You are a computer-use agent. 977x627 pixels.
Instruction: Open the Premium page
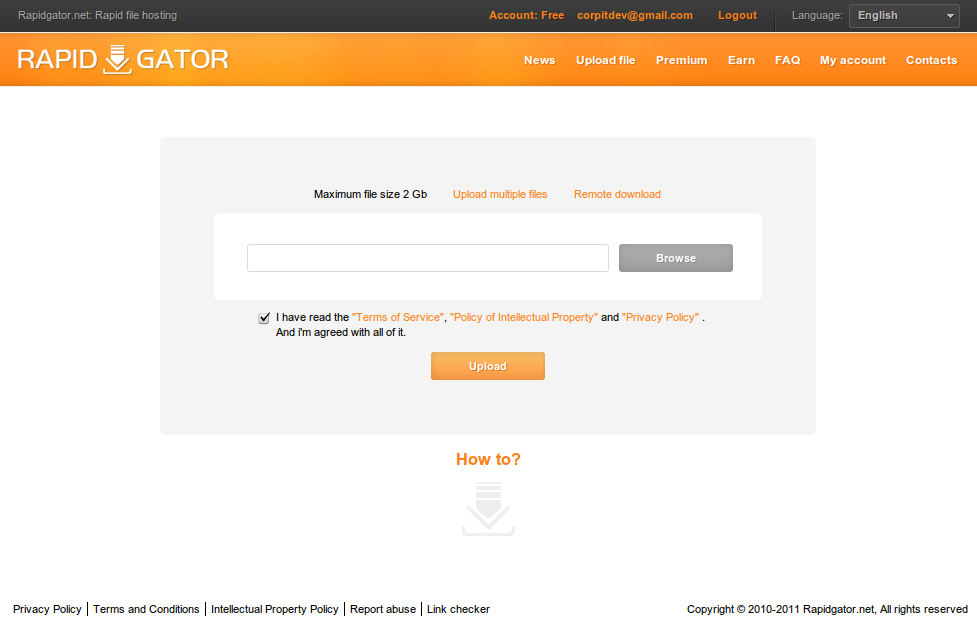[x=682, y=60]
